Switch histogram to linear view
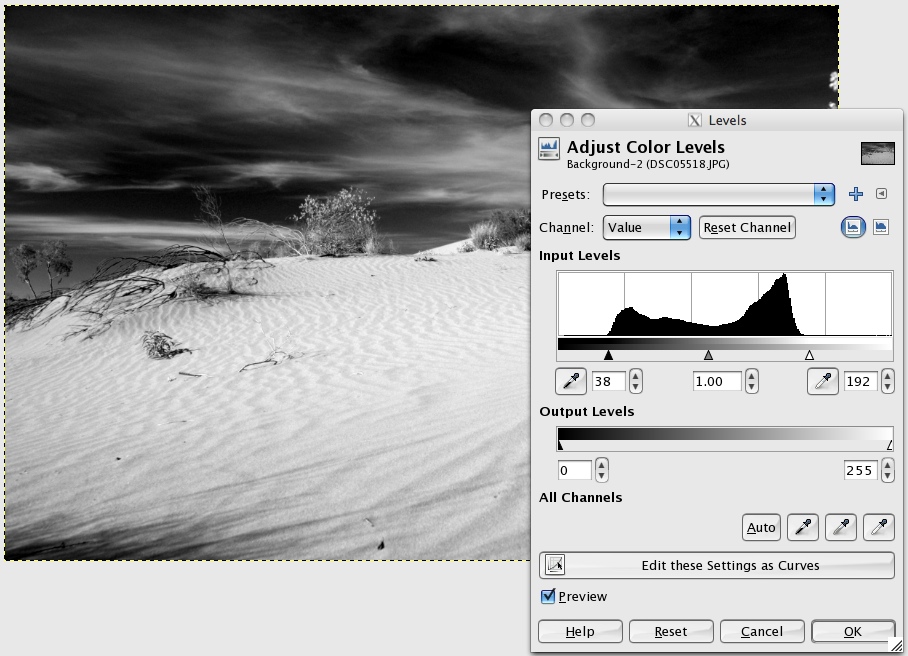The width and height of the screenshot is (908, 656). click(853, 227)
